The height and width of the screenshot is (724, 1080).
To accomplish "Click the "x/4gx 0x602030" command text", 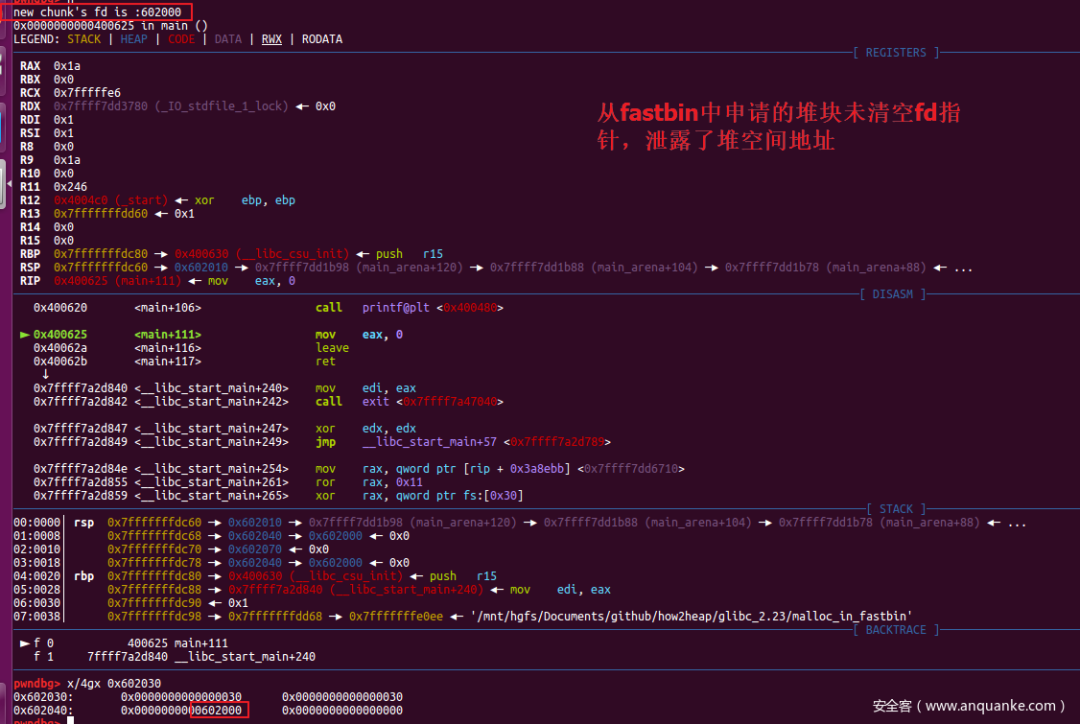I will 114,684.
